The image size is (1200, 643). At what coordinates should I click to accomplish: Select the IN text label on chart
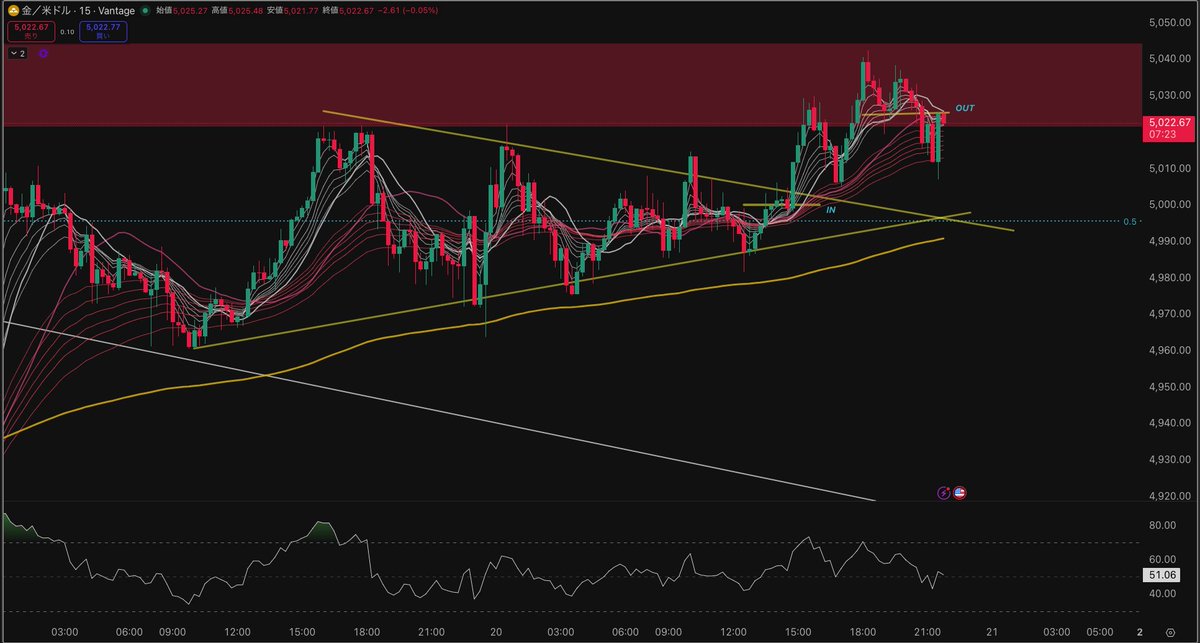(830, 210)
